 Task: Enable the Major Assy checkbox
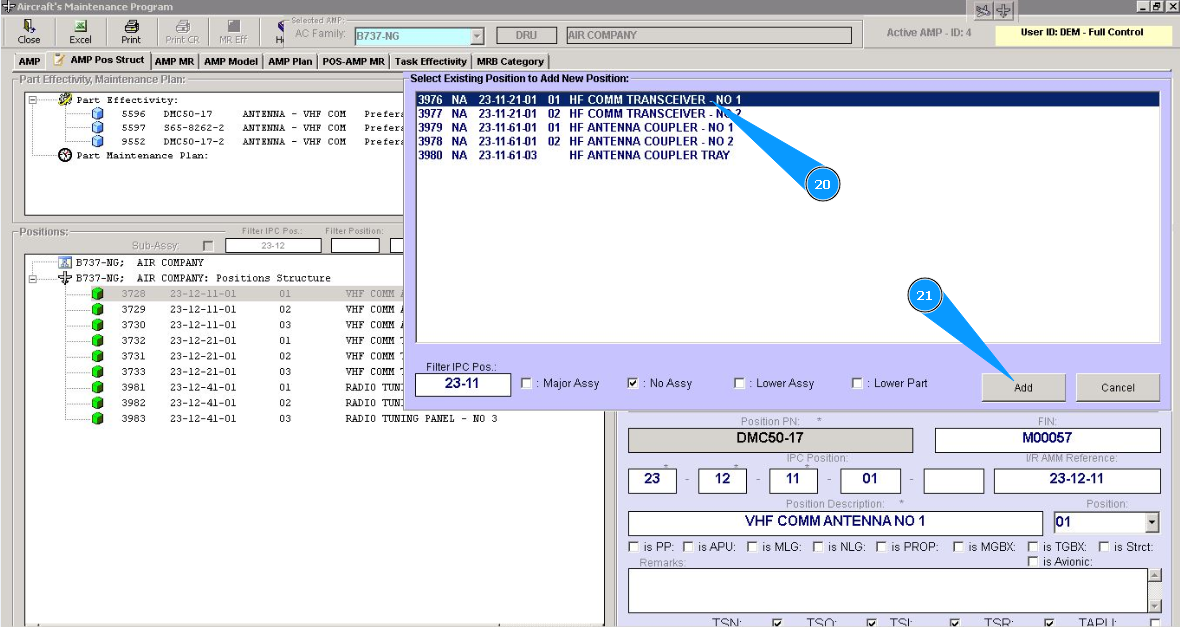[x=526, y=383]
